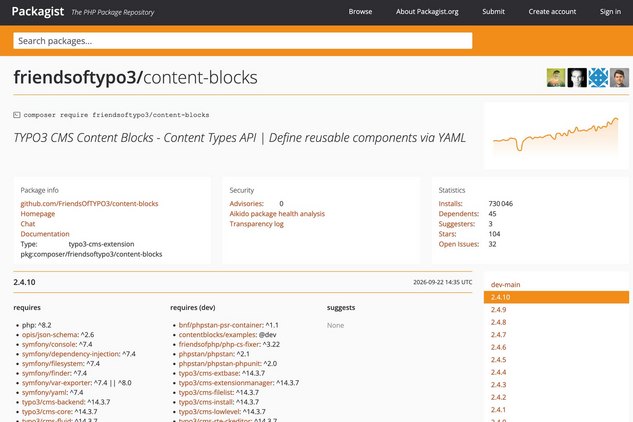Image resolution: width=633 pixels, height=422 pixels.
Task: Open the Documentation link
Action: [45, 234]
